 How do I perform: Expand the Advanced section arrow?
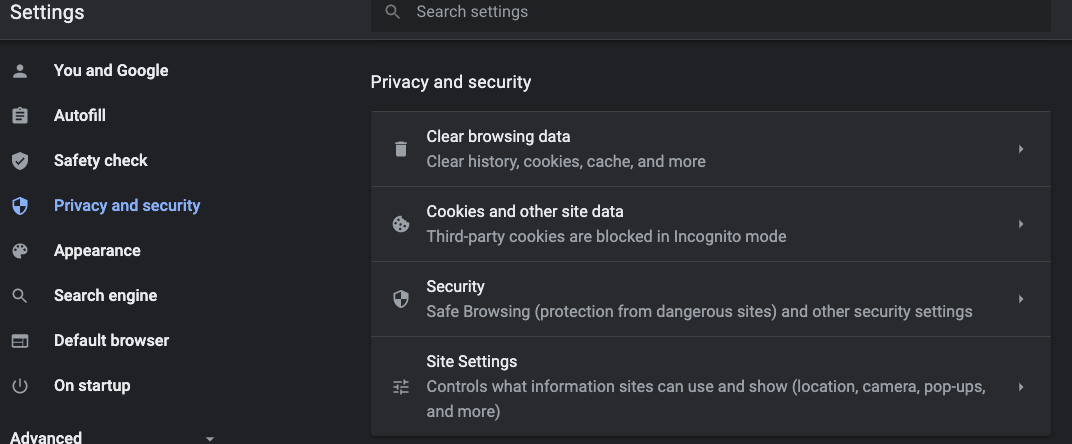click(x=209, y=438)
